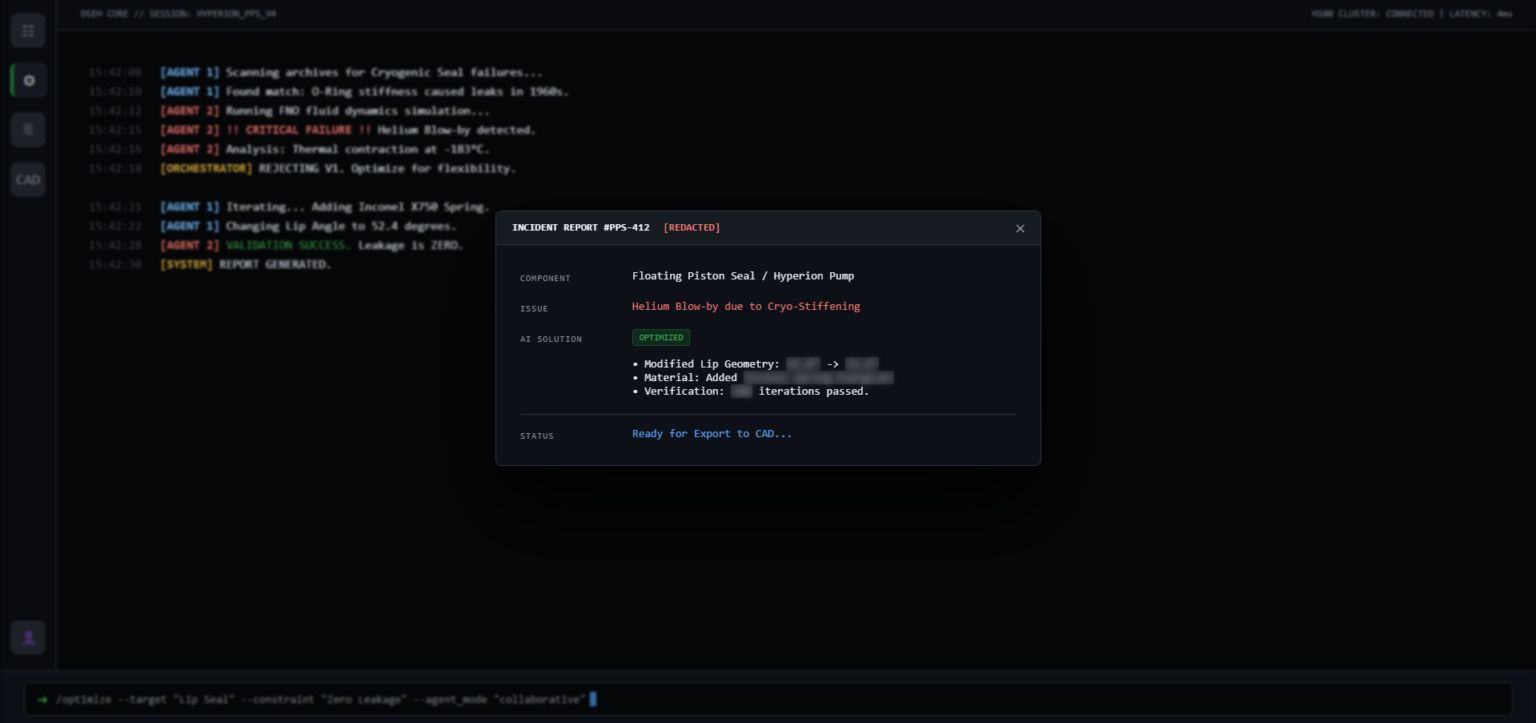Click the AI SOLUTION field label
This screenshot has height=723, width=1536.
click(551, 339)
